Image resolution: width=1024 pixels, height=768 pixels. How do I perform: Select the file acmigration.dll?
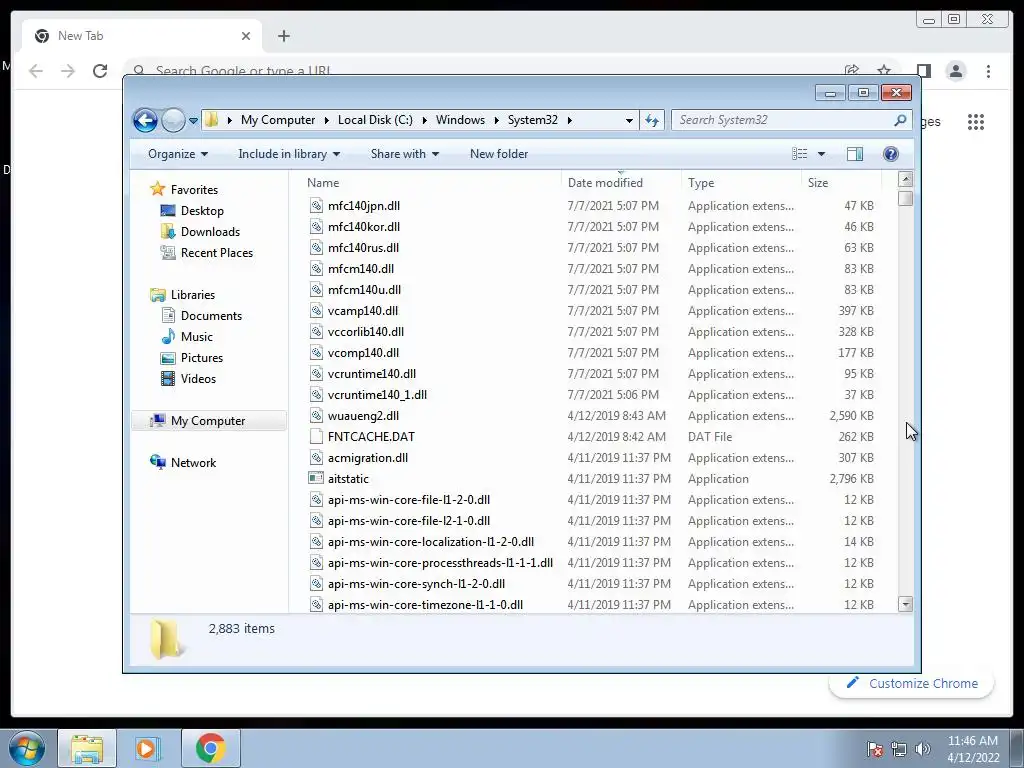coord(368,458)
